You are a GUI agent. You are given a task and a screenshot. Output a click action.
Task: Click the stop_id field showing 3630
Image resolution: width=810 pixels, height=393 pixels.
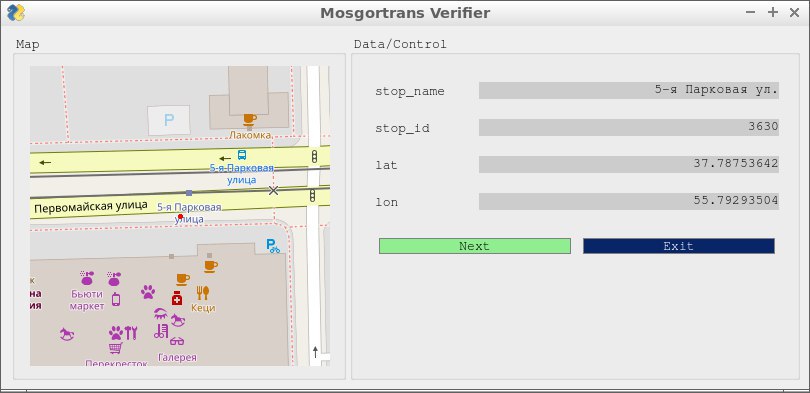[x=629, y=128]
